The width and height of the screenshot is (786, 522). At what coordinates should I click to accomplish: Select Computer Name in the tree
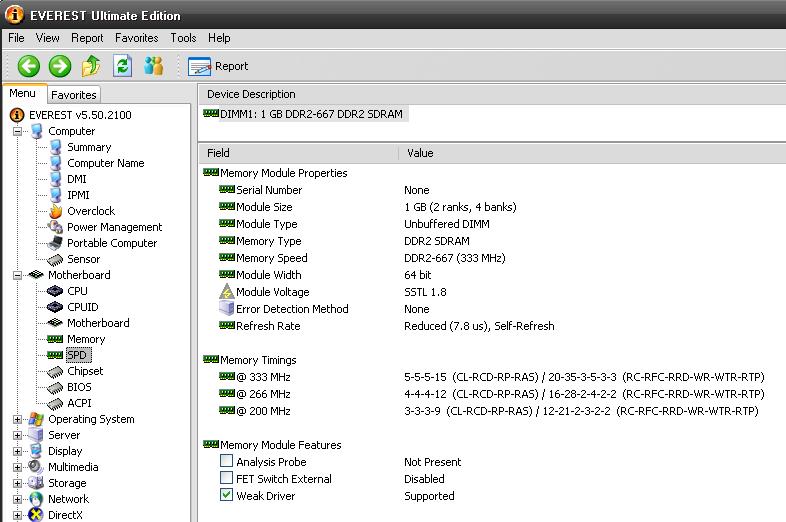pos(106,163)
